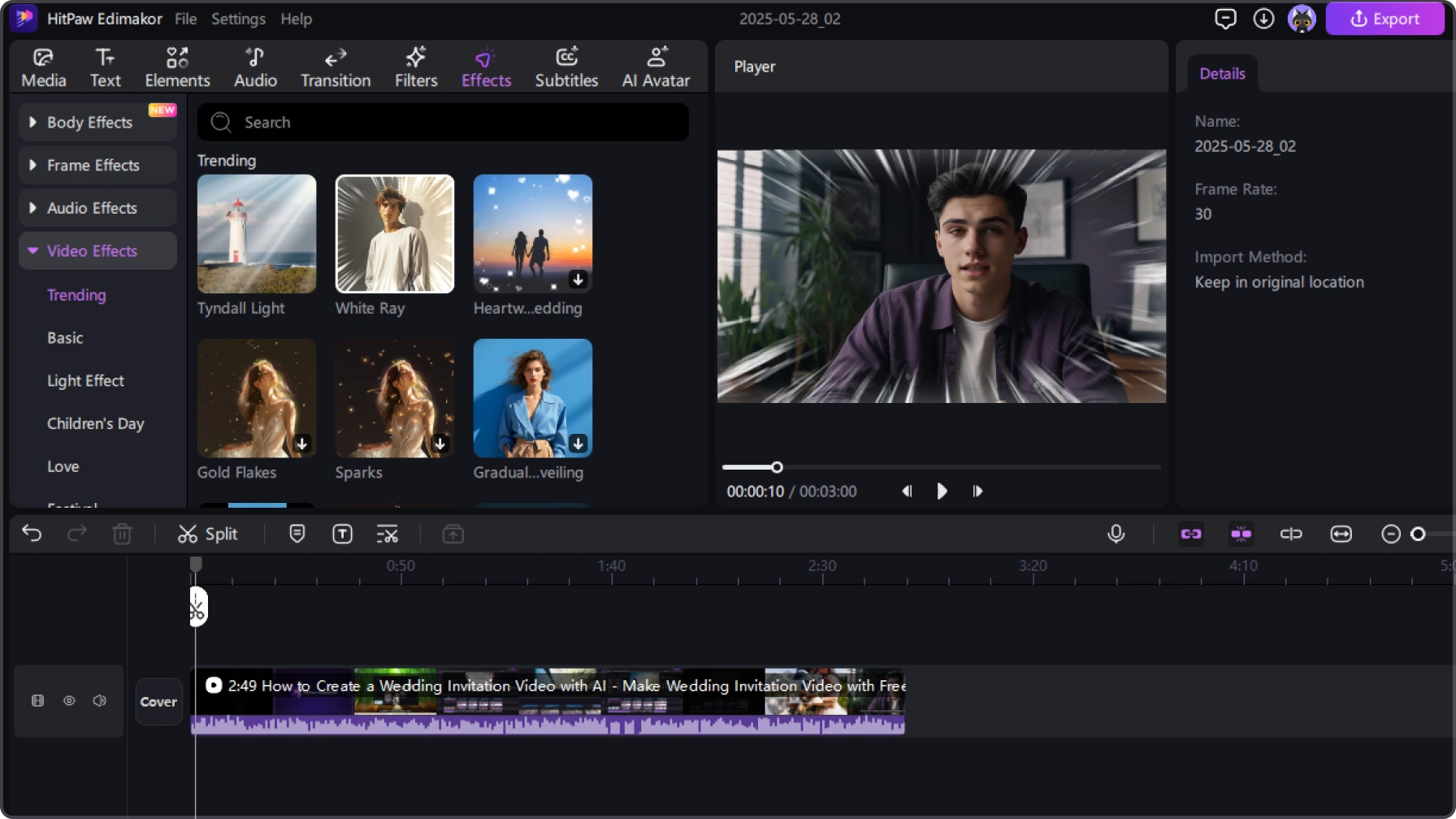This screenshot has height=819, width=1456.
Task: Expand the Frame Effects category
Action: tap(97, 165)
